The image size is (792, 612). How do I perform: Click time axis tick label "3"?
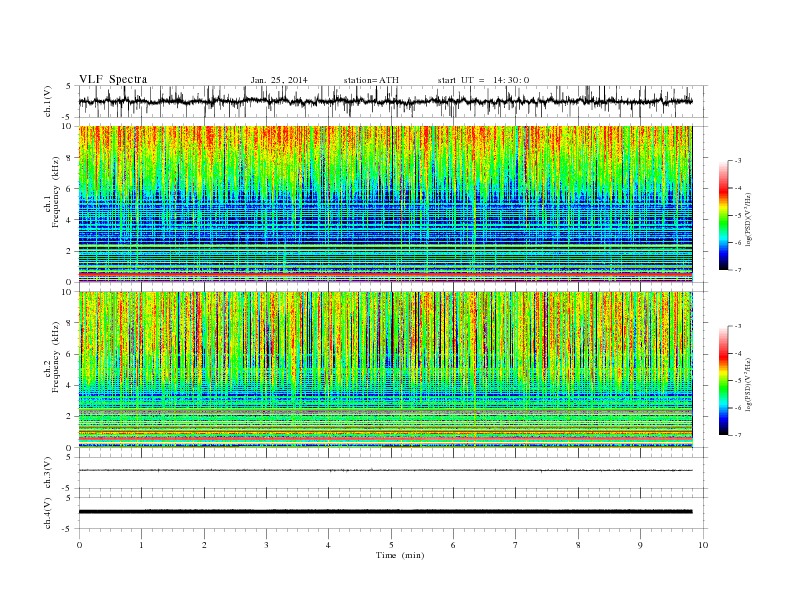coord(266,545)
